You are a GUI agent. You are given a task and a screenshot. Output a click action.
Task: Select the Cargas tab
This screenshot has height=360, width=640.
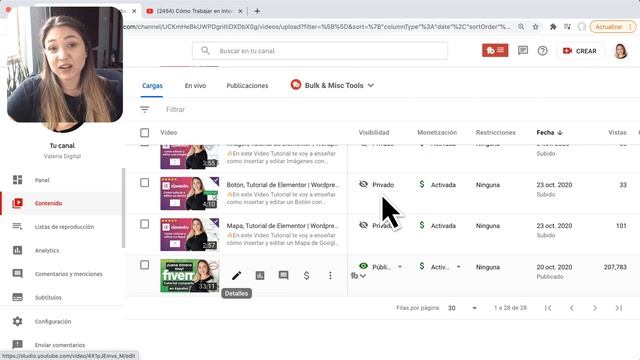pyautogui.click(x=152, y=86)
